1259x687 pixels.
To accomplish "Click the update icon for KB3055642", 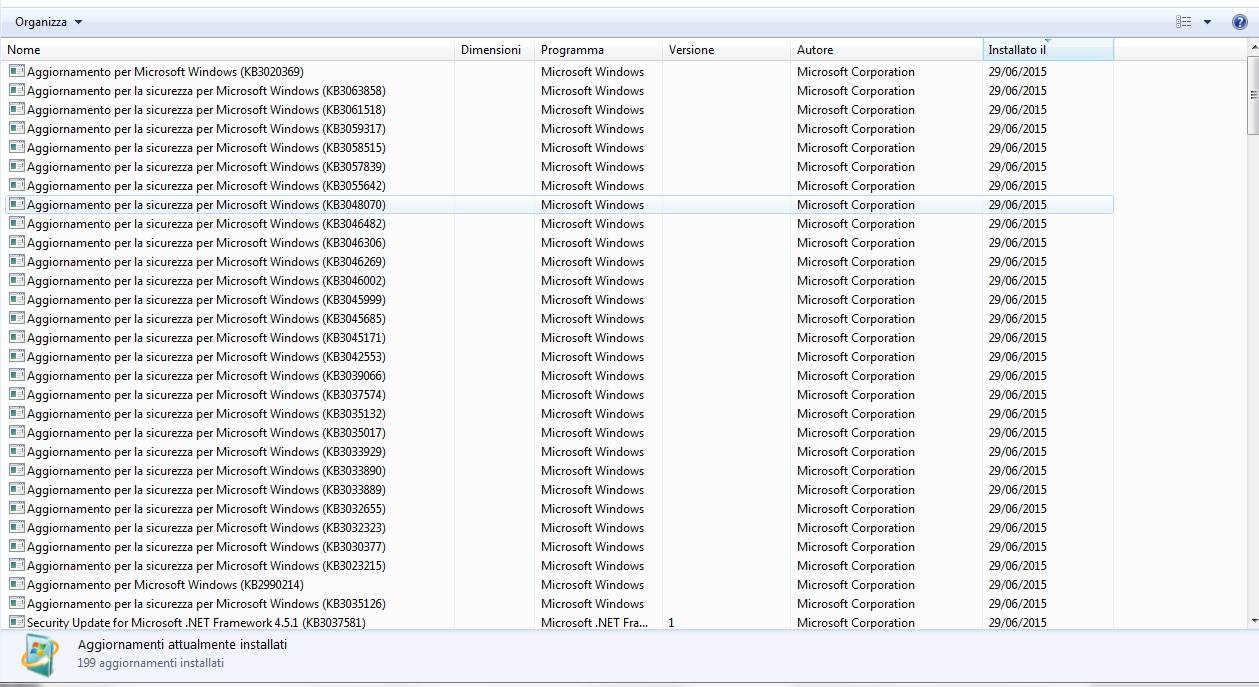I will coord(16,185).
